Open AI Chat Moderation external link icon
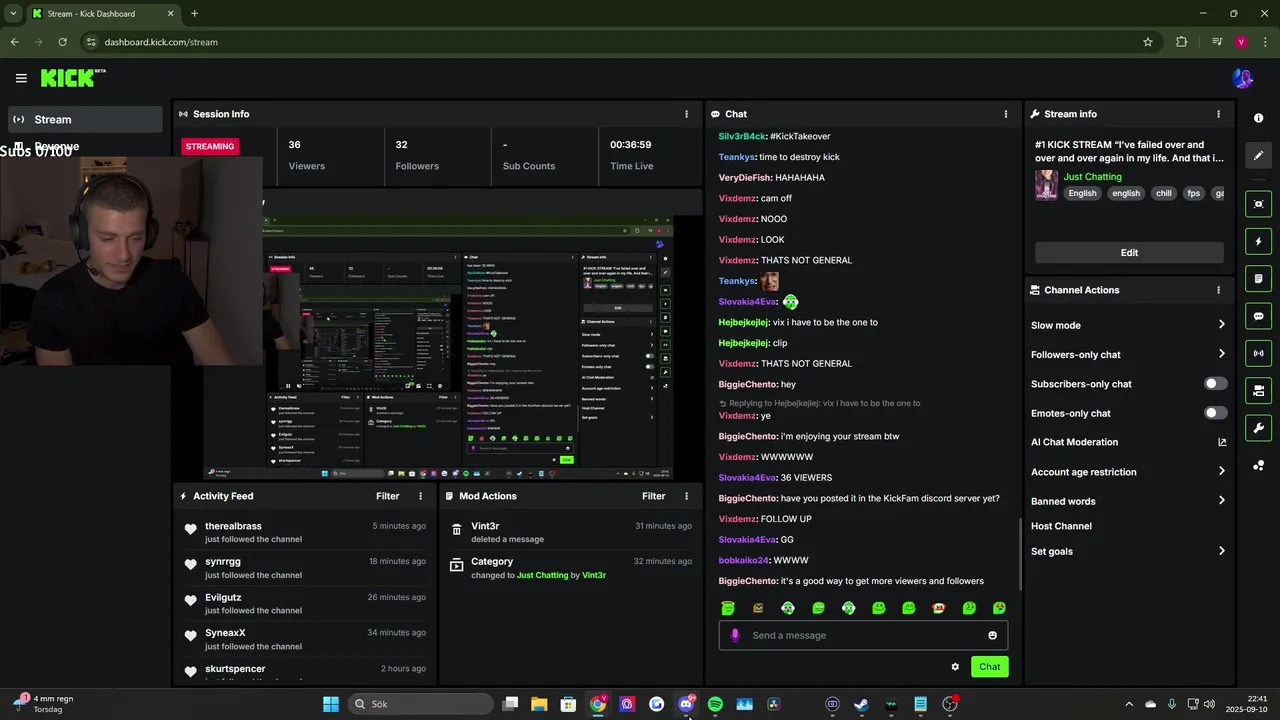 1222,442
